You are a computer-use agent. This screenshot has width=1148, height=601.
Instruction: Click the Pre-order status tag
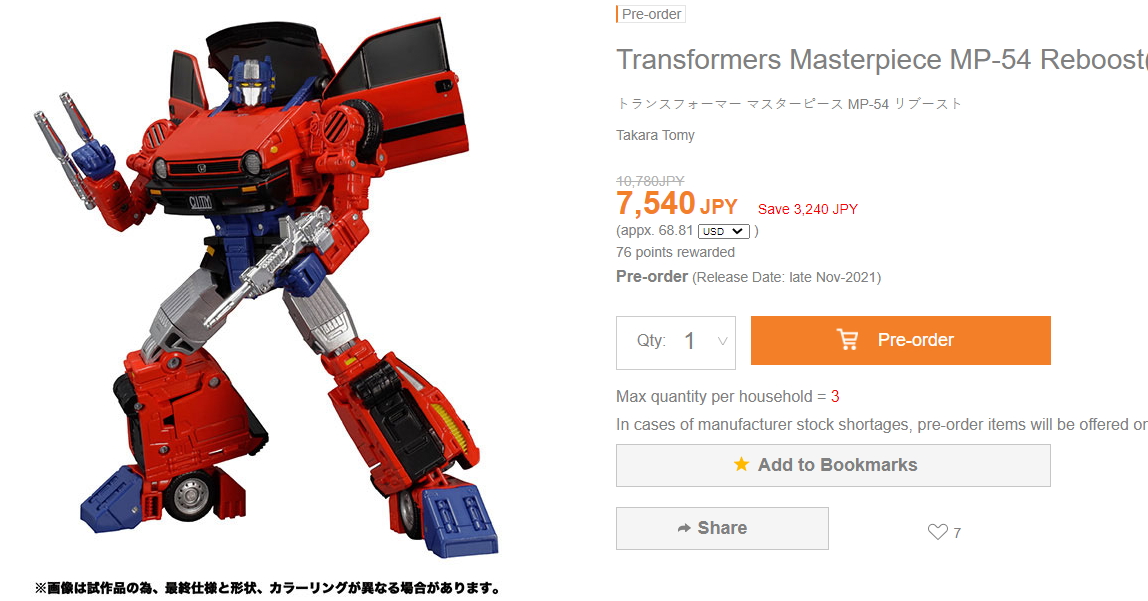tap(651, 14)
